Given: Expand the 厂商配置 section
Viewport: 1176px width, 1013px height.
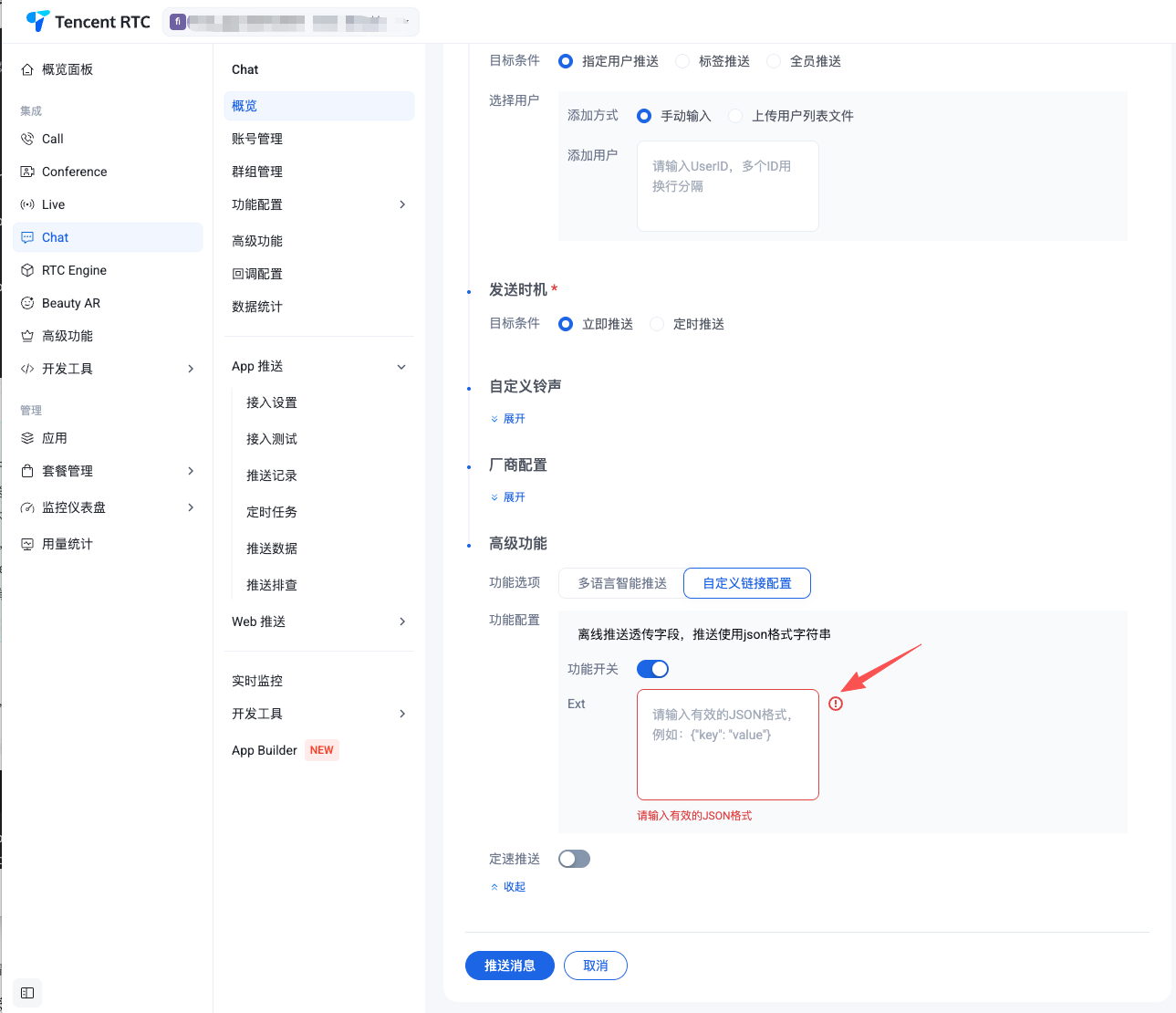Looking at the screenshot, I should (x=508, y=497).
